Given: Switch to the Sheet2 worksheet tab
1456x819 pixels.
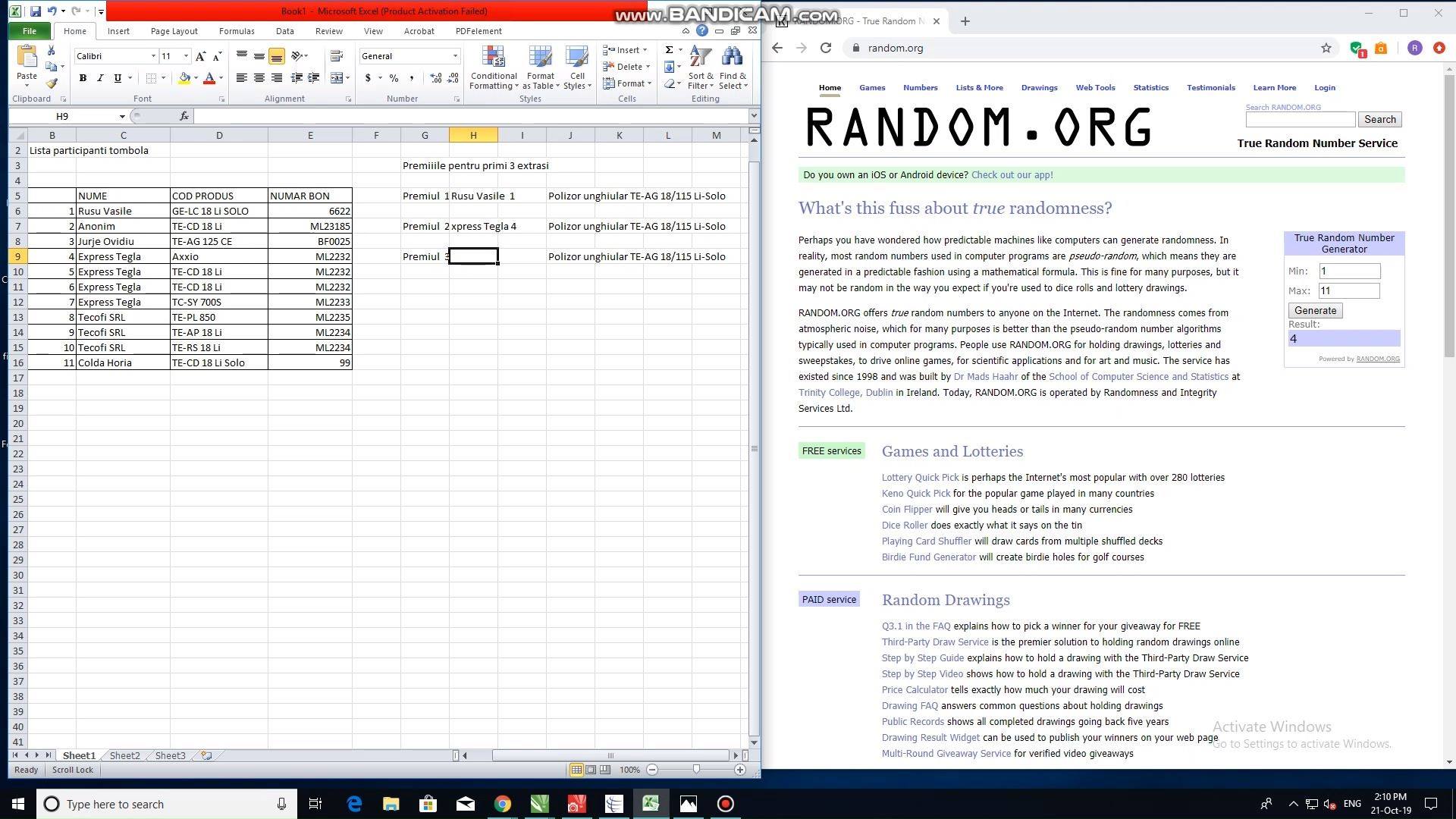Looking at the screenshot, I should [124, 755].
